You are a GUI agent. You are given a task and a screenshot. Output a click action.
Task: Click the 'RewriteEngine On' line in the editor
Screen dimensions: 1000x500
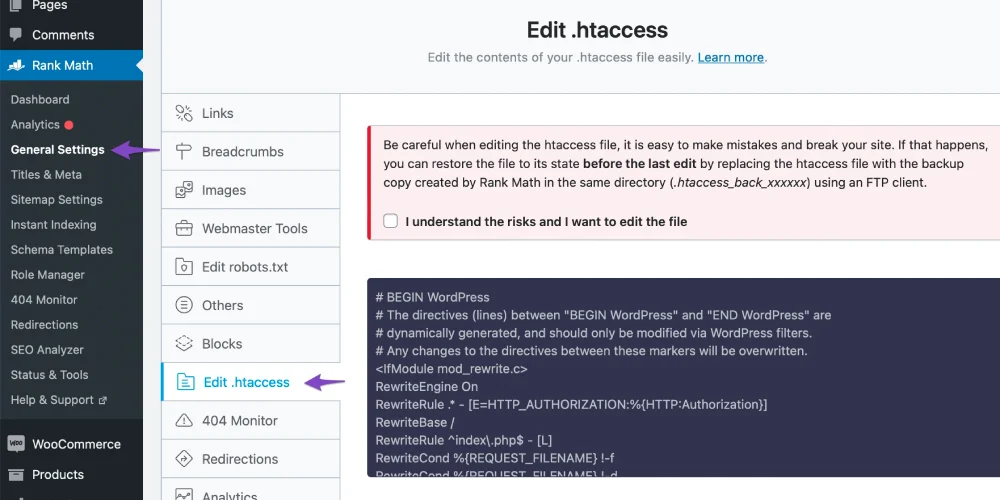pyautogui.click(x=427, y=386)
